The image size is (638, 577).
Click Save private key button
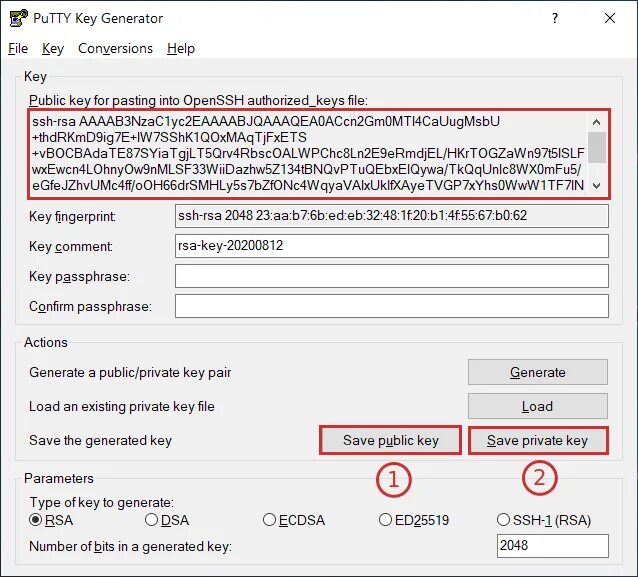point(538,440)
